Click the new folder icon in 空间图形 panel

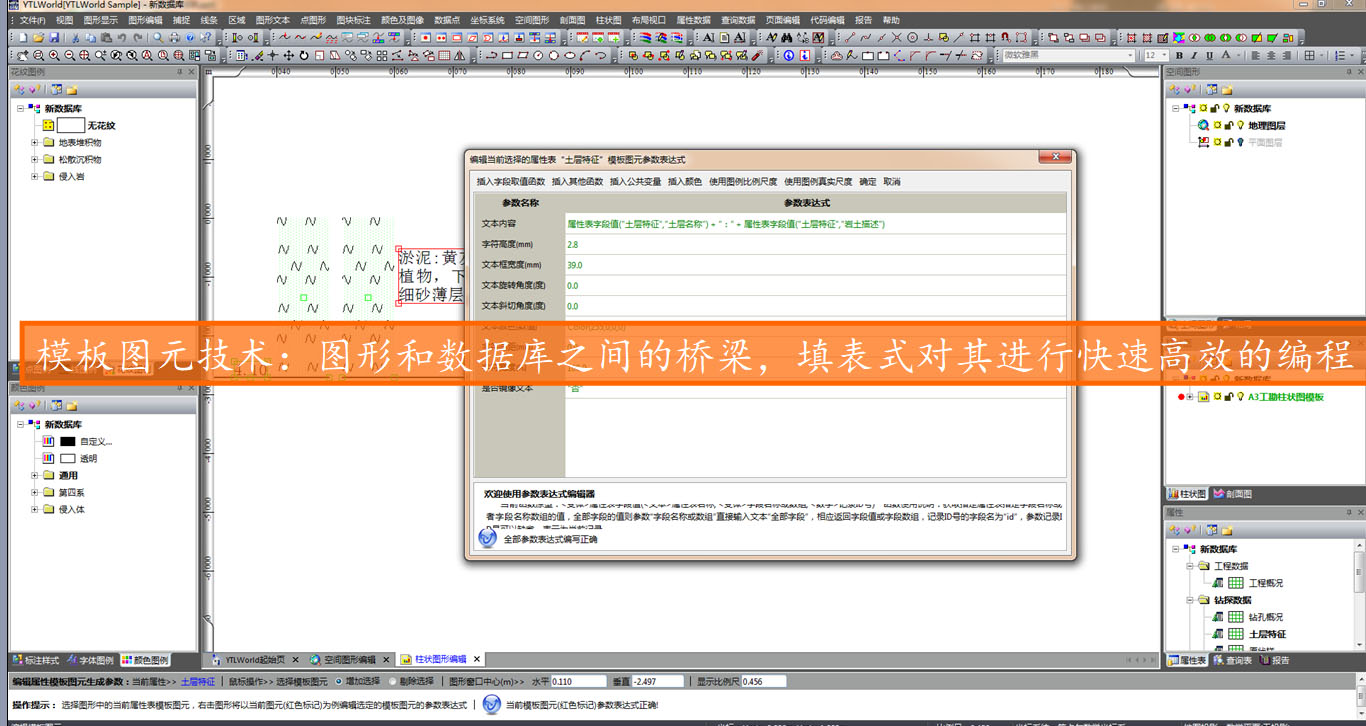[1227, 90]
